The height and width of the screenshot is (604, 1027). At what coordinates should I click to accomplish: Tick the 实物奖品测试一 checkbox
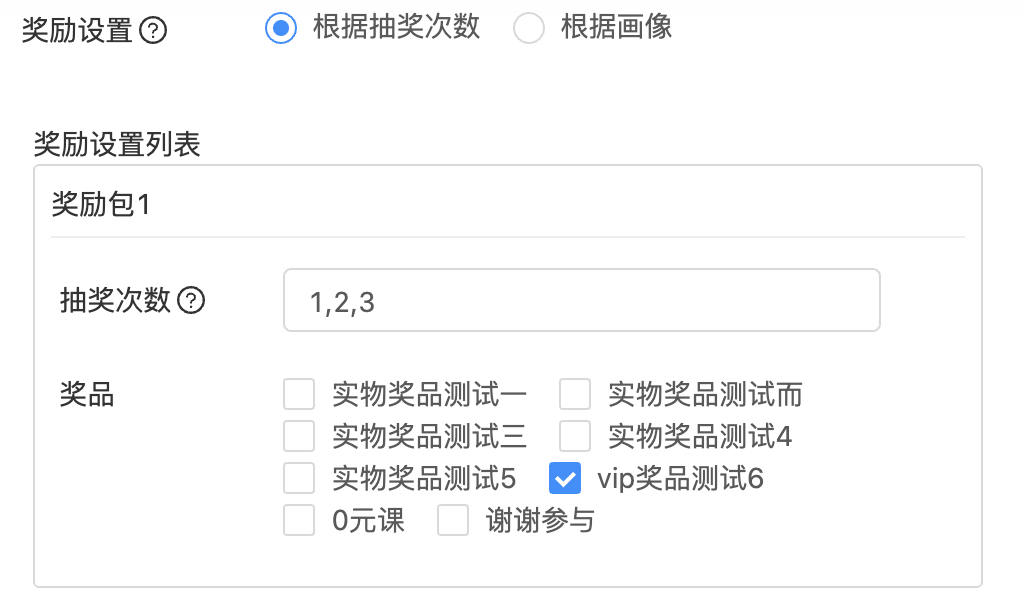299,395
